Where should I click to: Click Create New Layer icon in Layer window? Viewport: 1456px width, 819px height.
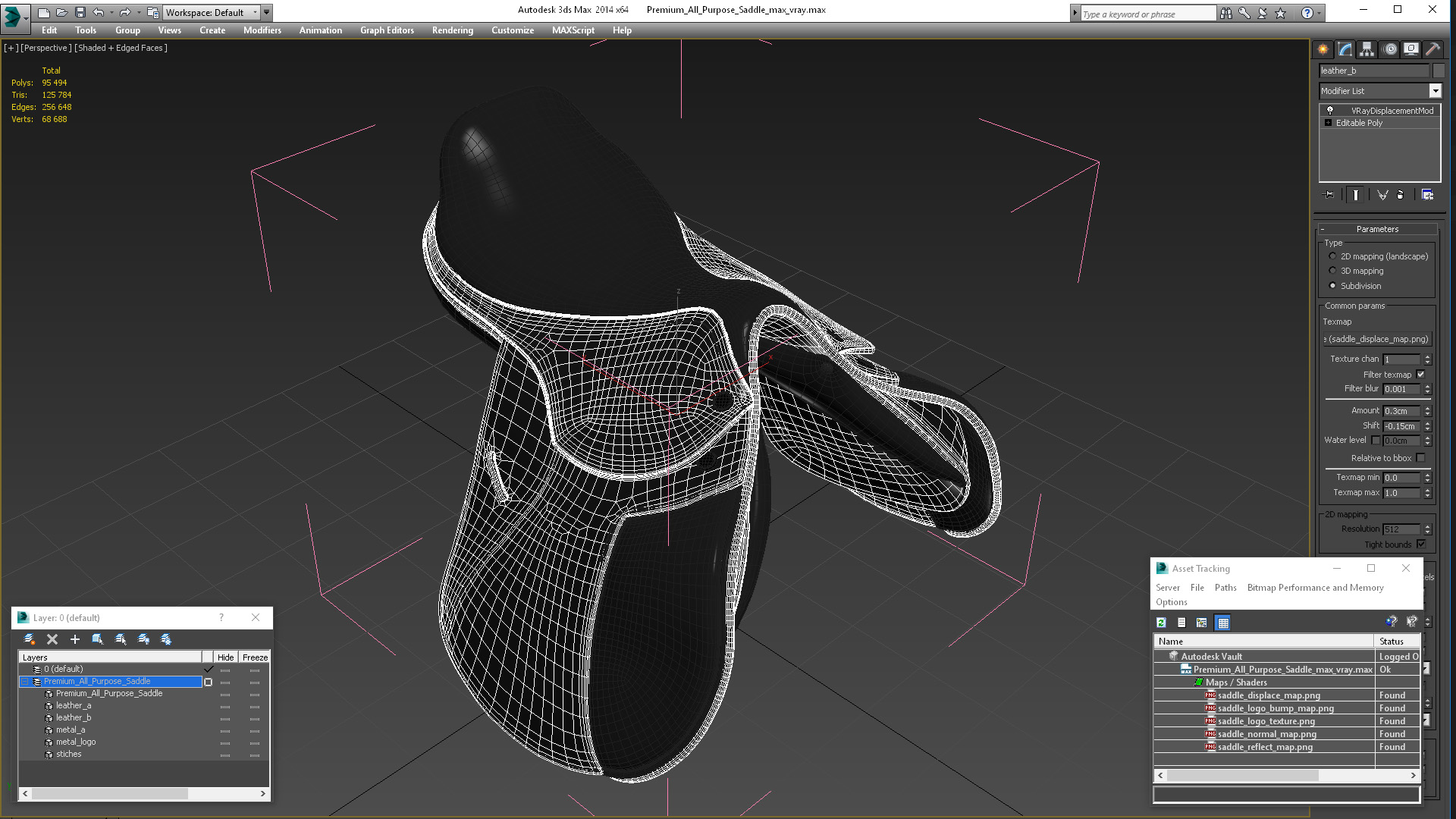click(x=30, y=639)
